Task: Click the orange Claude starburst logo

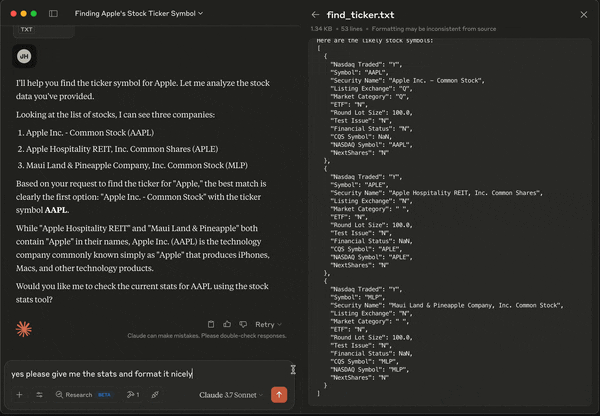Action: (x=24, y=329)
